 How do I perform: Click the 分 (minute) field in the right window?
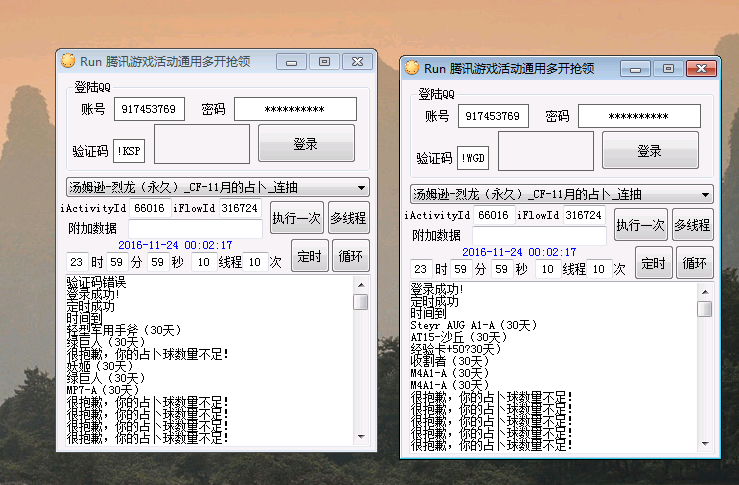point(461,269)
